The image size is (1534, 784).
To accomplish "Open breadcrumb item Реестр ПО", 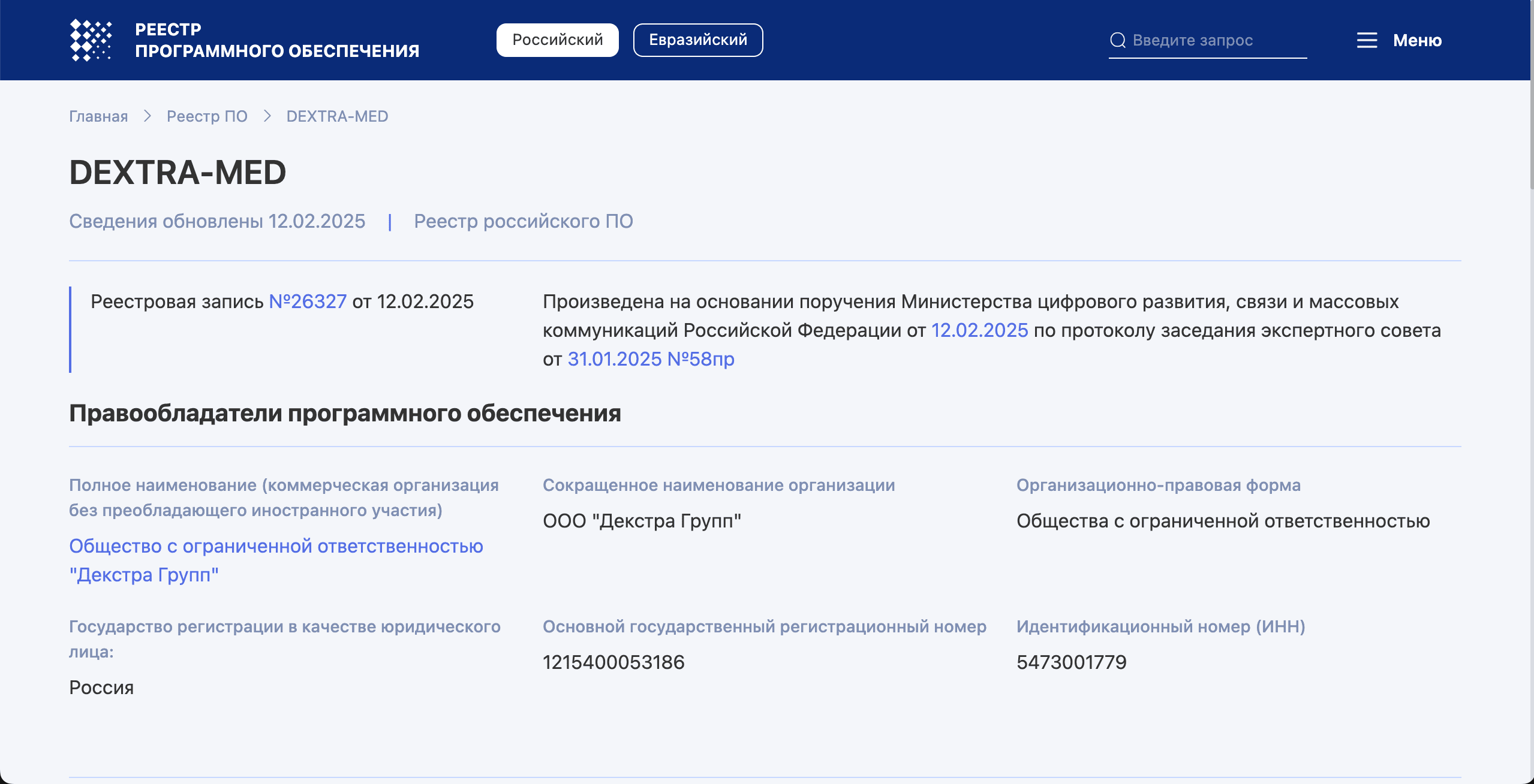I will coord(206,116).
